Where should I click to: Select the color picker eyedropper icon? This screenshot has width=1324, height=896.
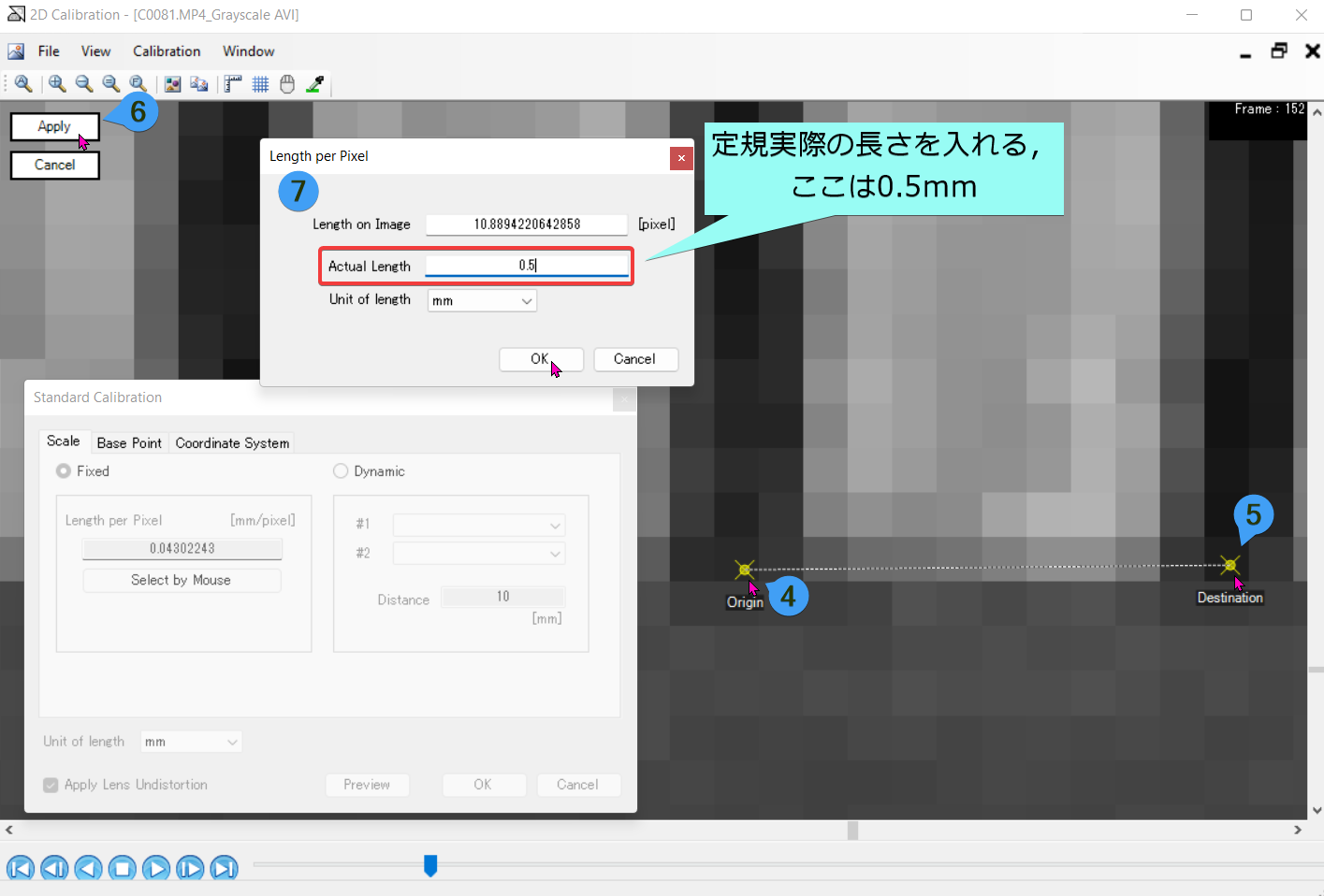(315, 84)
